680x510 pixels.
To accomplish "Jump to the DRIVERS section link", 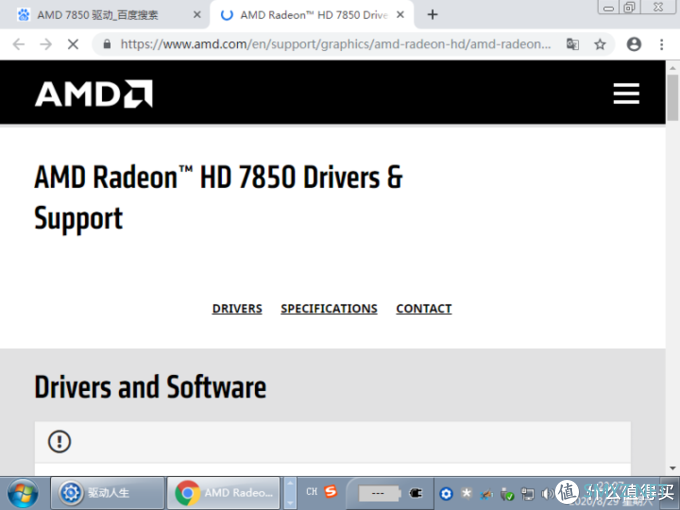I will (x=237, y=309).
